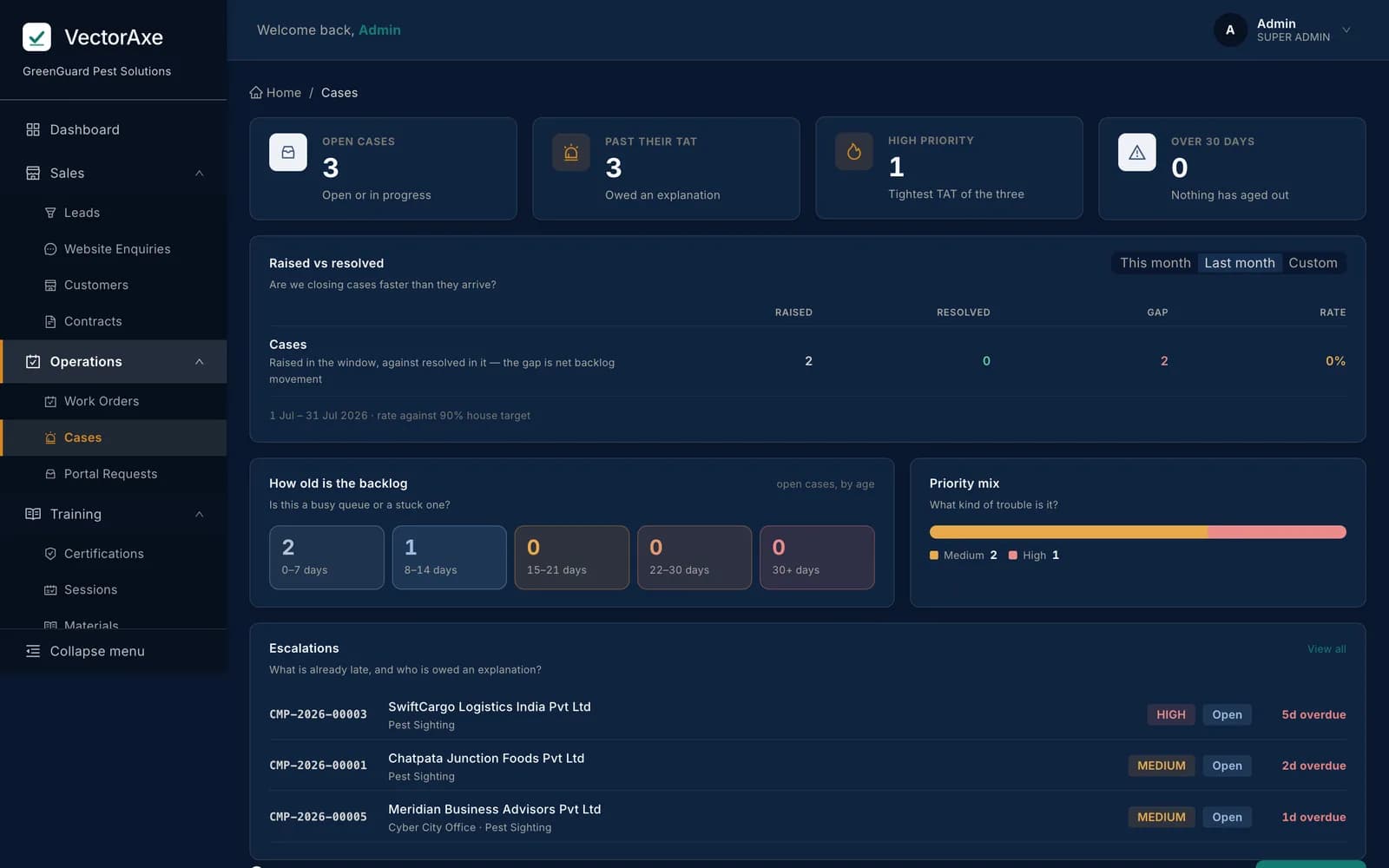
Task: Collapse the Sales section chevron
Action: [200, 173]
